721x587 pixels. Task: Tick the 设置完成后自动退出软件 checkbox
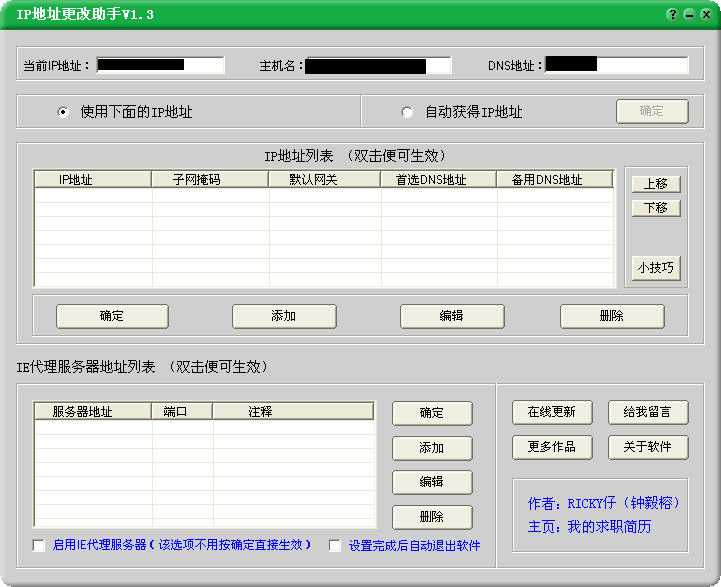point(335,546)
